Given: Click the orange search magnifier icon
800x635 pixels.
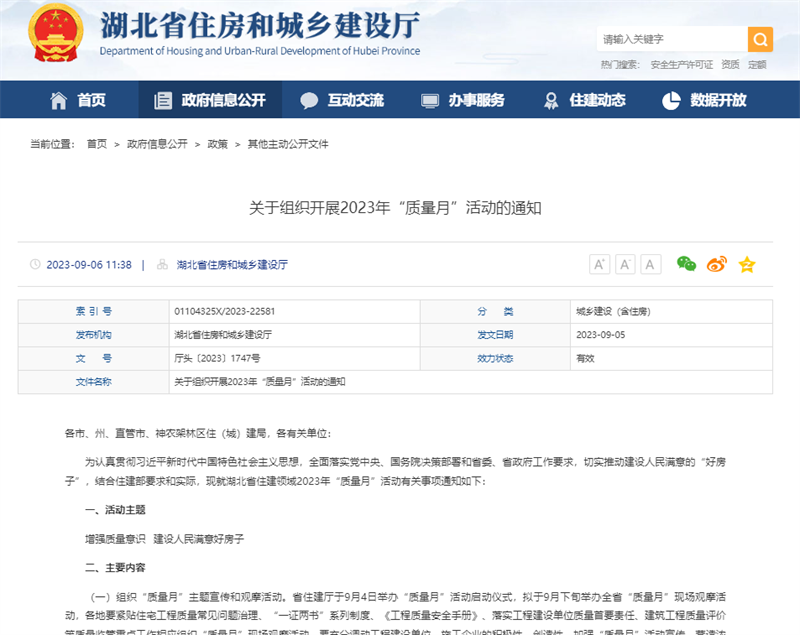Looking at the screenshot, I should 760,39.
